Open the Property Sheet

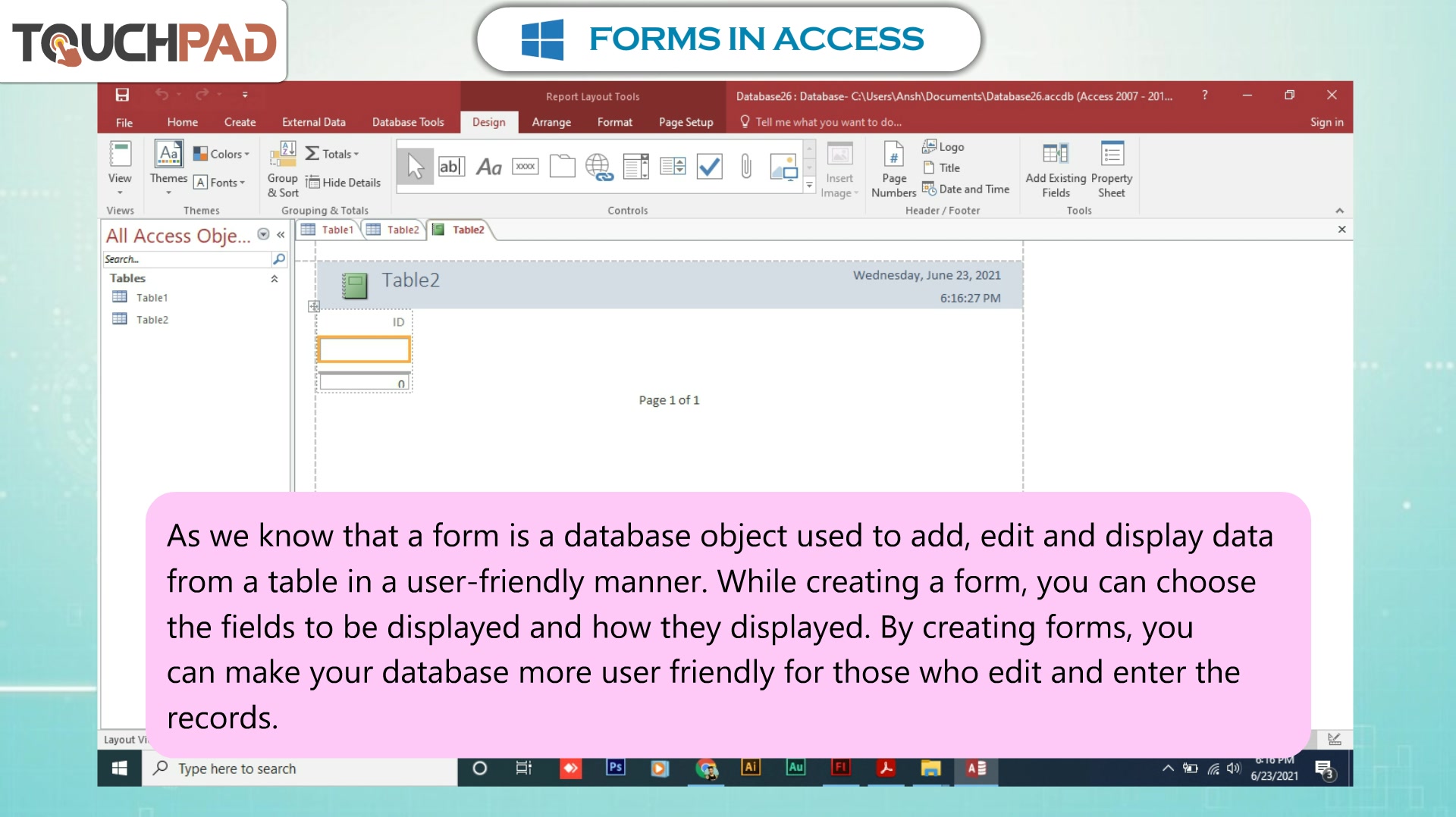[1112, 170]
